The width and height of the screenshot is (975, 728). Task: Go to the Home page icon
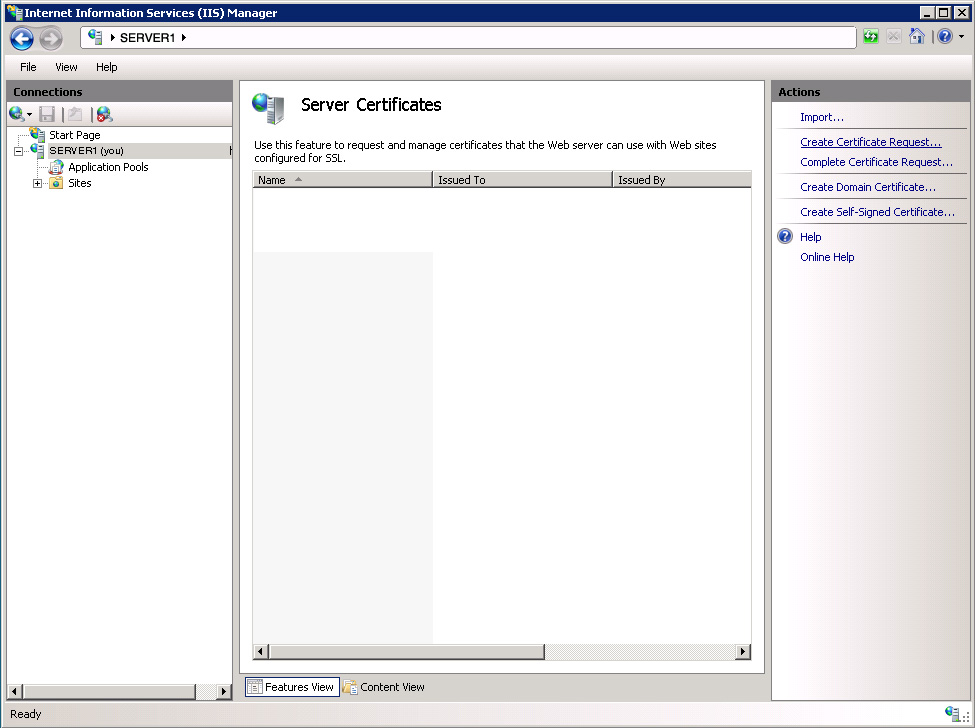[x=917, y=37]
